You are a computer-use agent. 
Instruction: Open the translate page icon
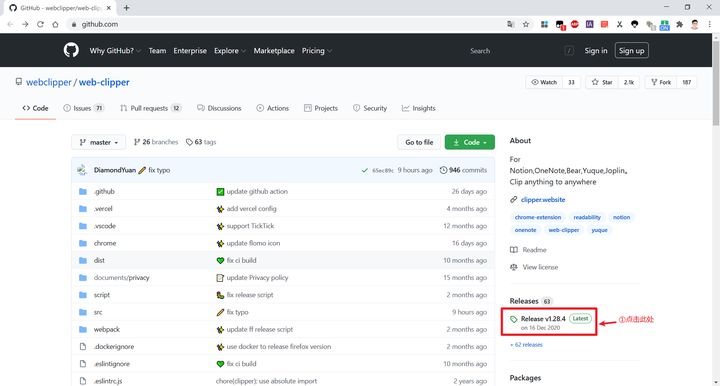[x=511, y=24]
